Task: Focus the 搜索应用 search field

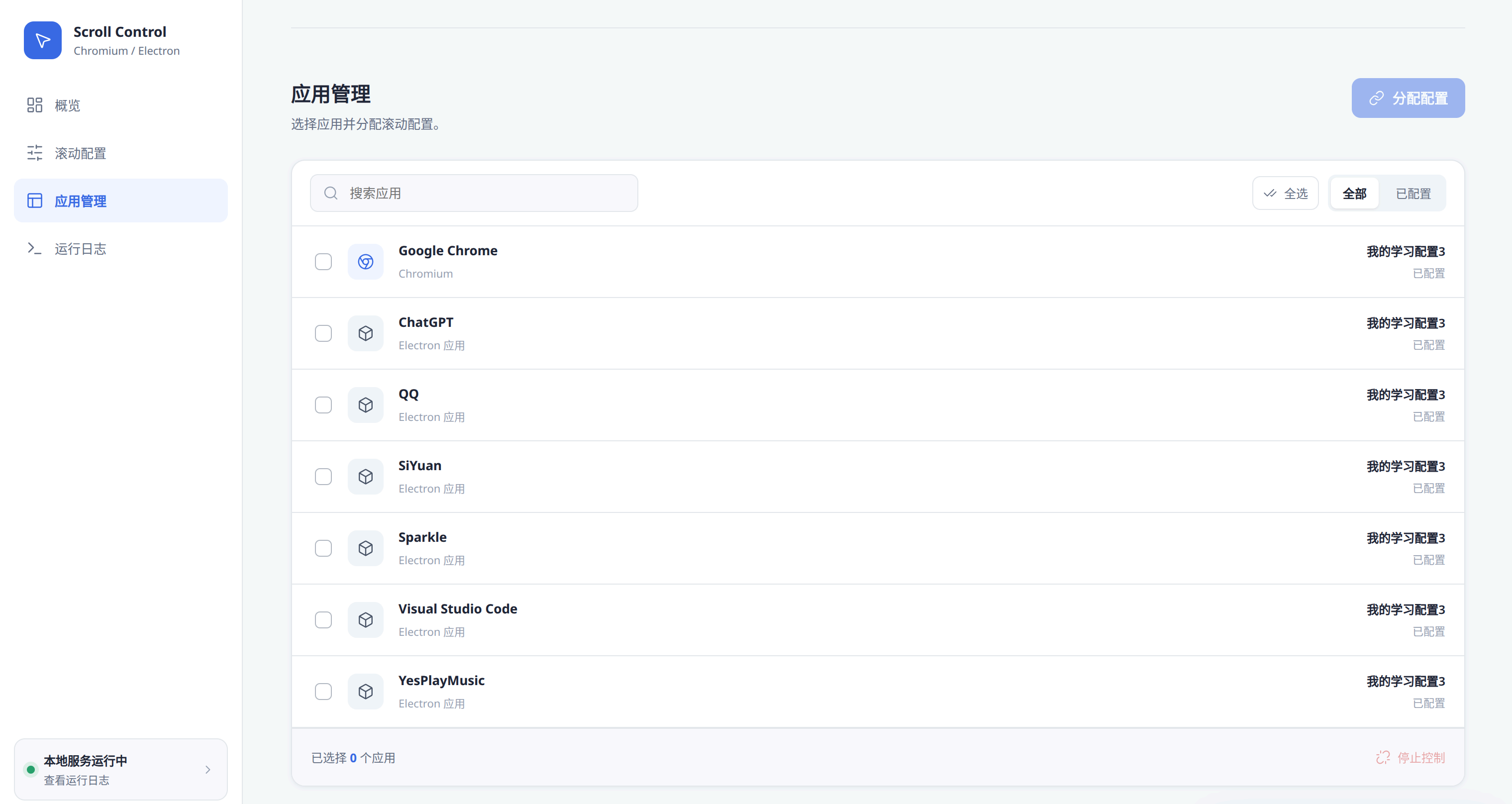Action: point(474,193)
